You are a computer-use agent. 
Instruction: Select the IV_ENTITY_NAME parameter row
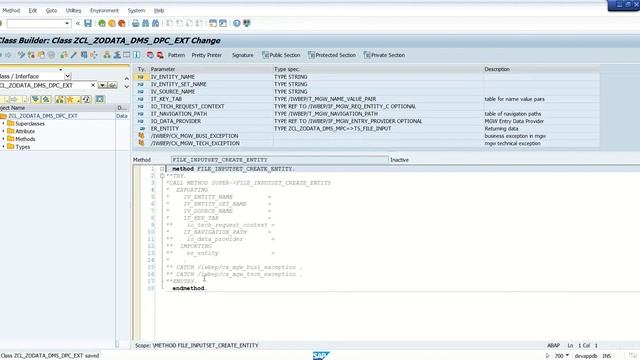(x=367, y=77)
